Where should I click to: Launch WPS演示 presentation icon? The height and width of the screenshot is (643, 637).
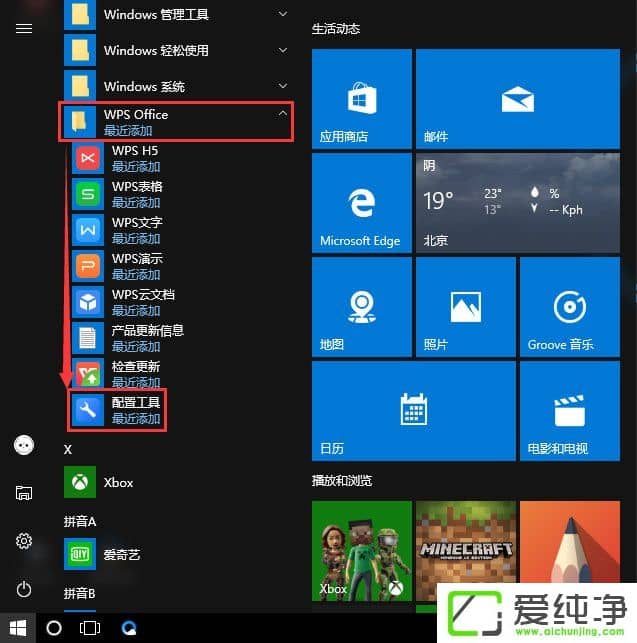(88, 267)
